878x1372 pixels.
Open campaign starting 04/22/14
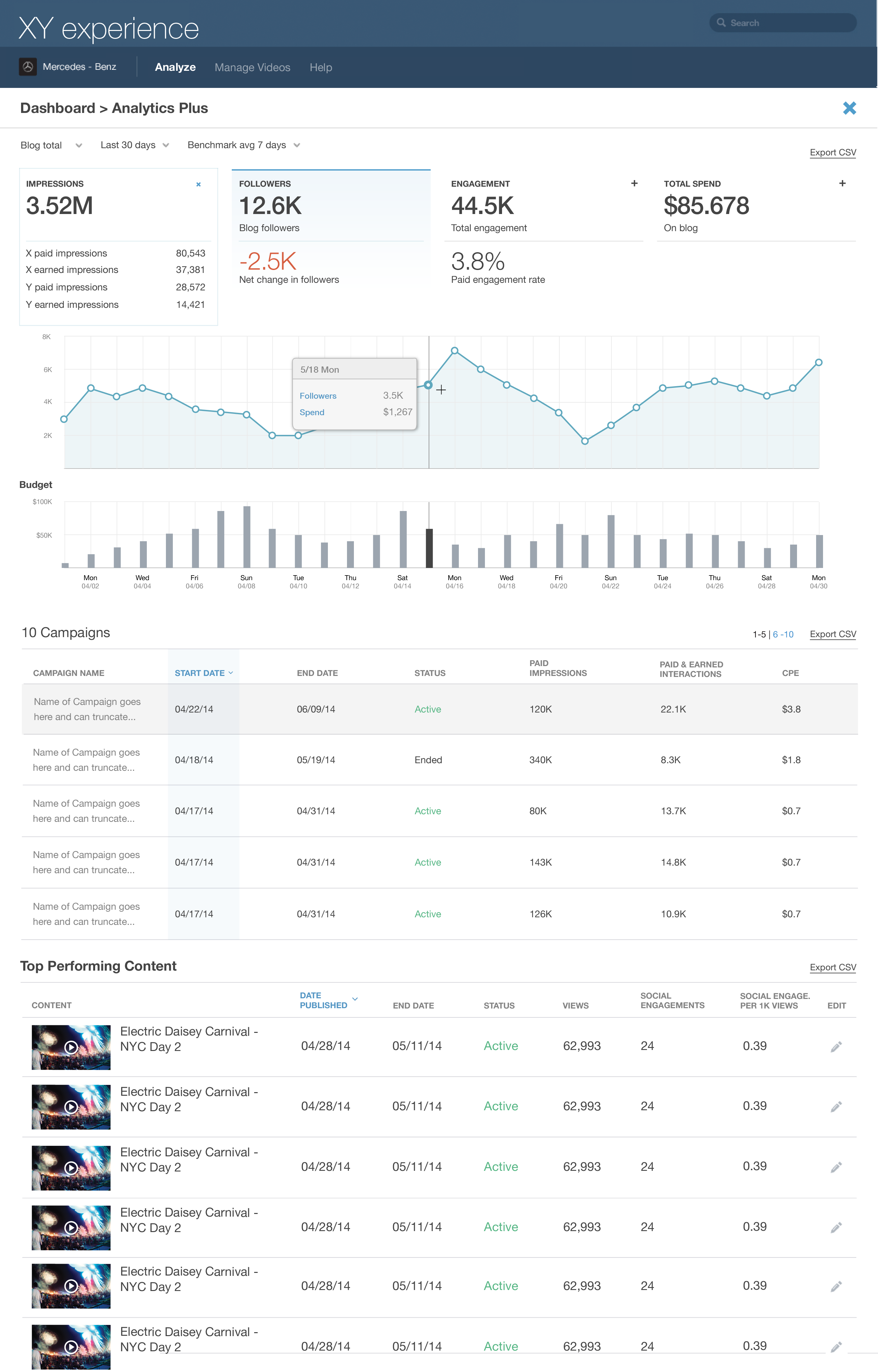point(439,710)
